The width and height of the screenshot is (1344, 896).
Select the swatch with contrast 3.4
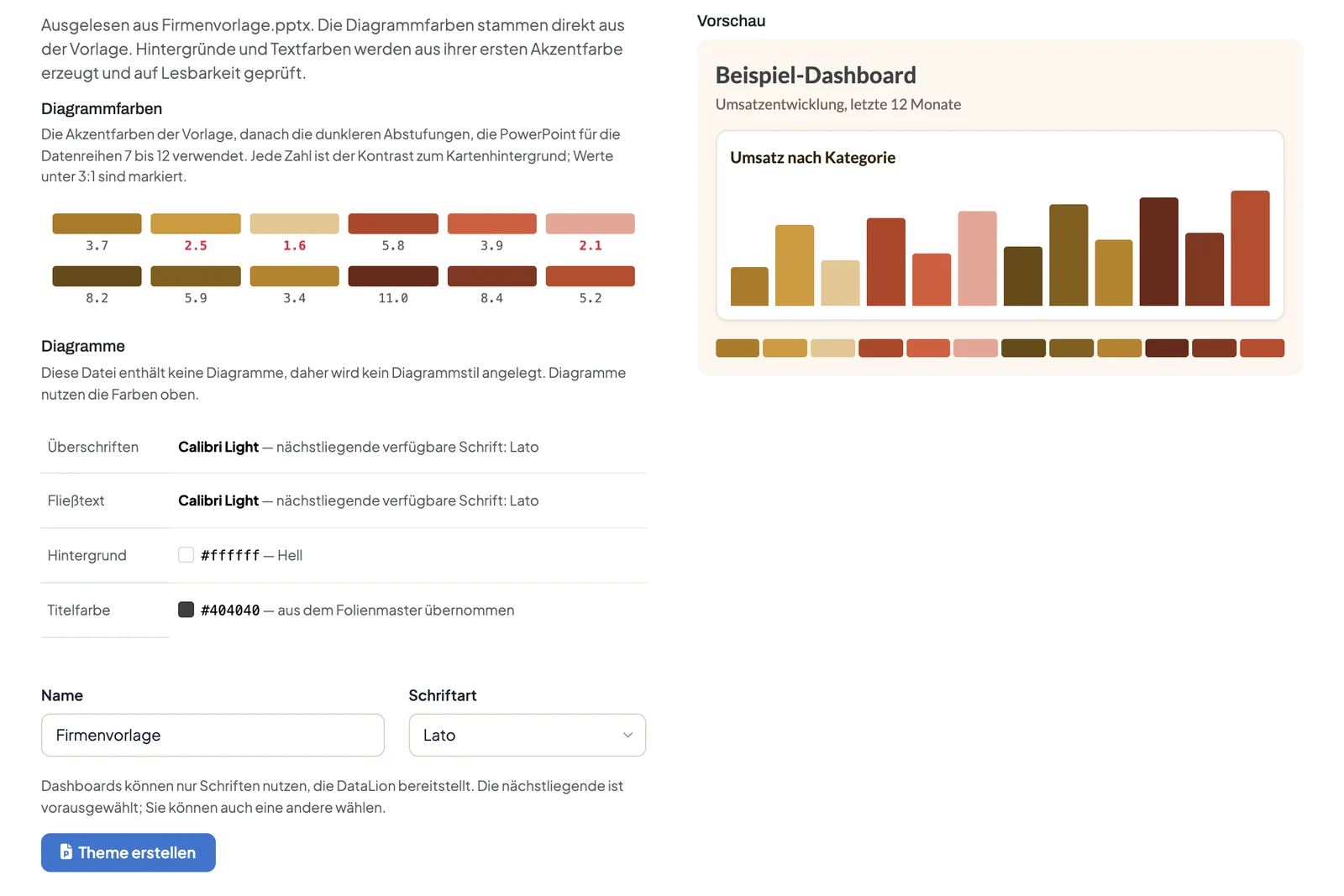[294, 276]
